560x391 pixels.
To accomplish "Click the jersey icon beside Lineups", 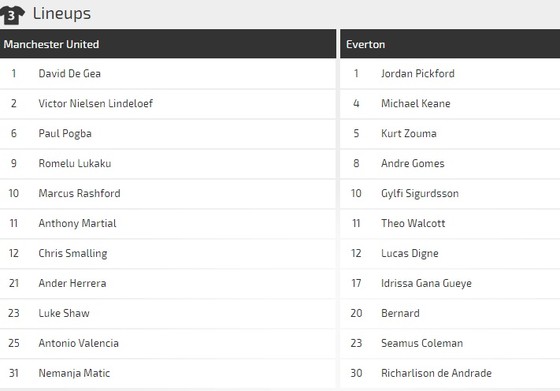I will [12, 15].
